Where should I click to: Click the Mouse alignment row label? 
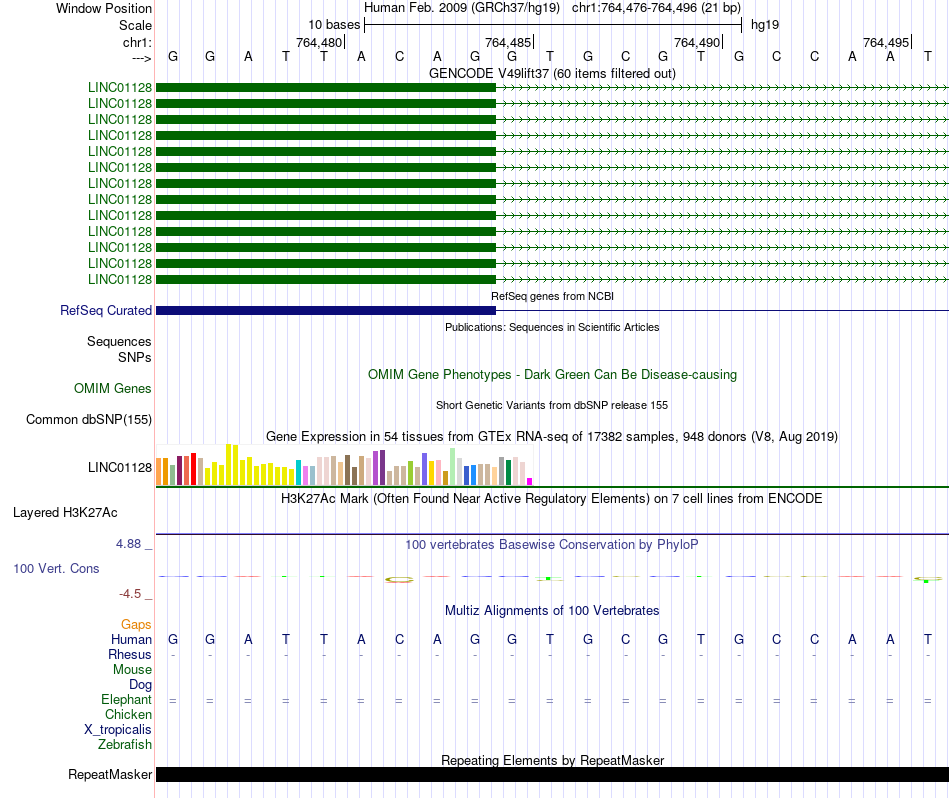[133, 670]
